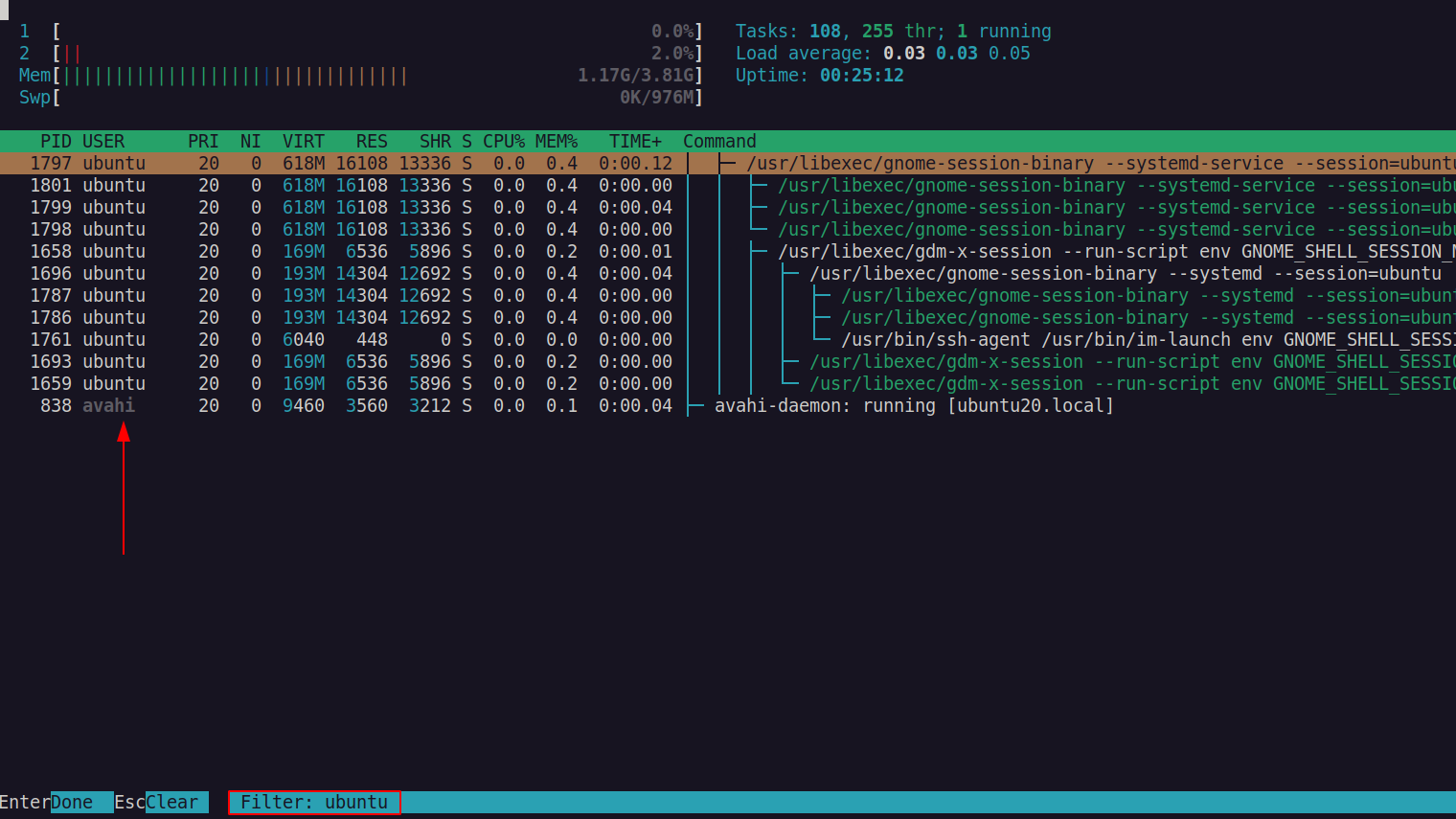Screen dimensions: 1456x819
Task: Select process row with PID 1797
Action: click(x=728, y=164)
